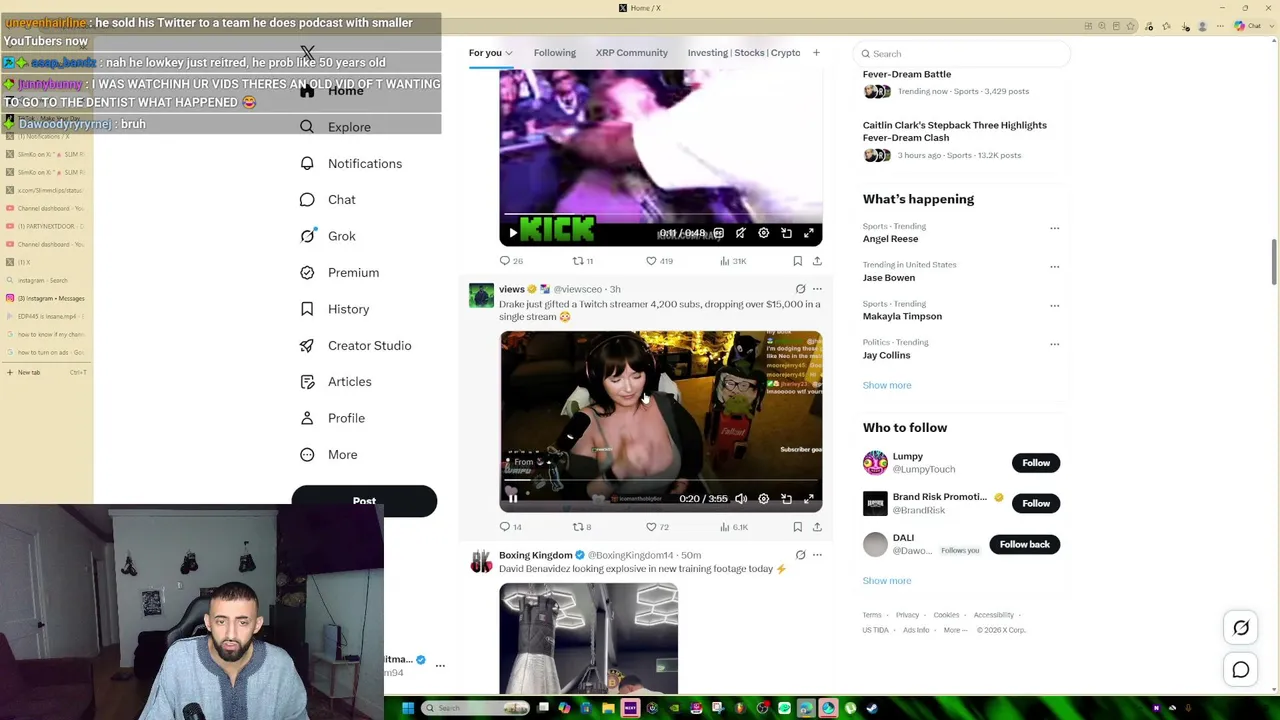Follow Brand Risk Promotions

click(x=1036, y=503)
